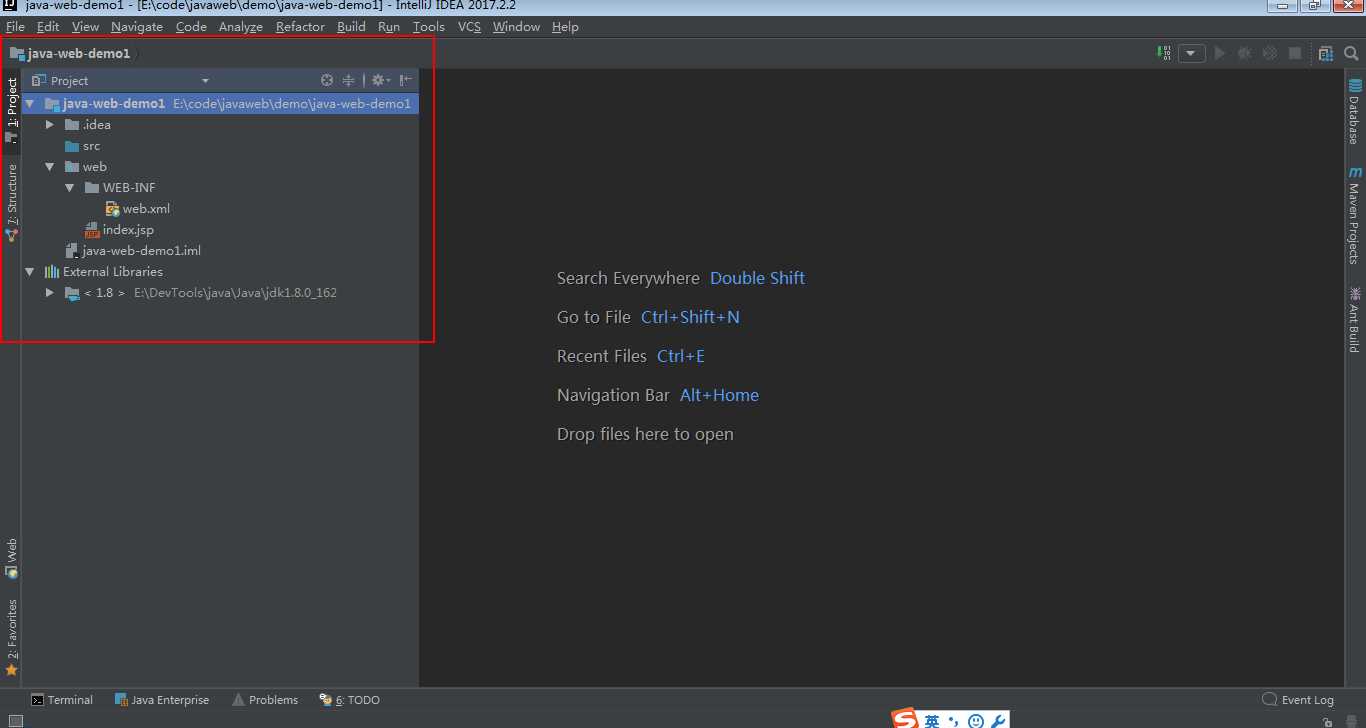Toggle Sogou Chinese/English mode icon

pyautogui.click(x=932, y=721)
